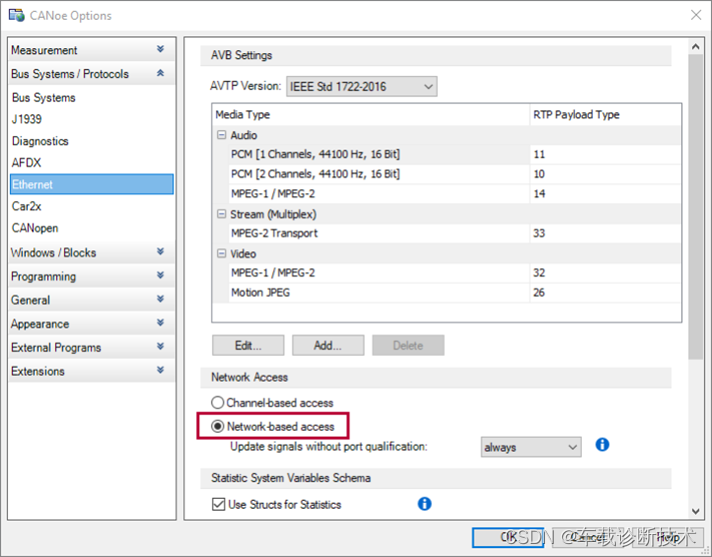Click payload type value 14
Viewport: 712px width, 557px height.
539,194
